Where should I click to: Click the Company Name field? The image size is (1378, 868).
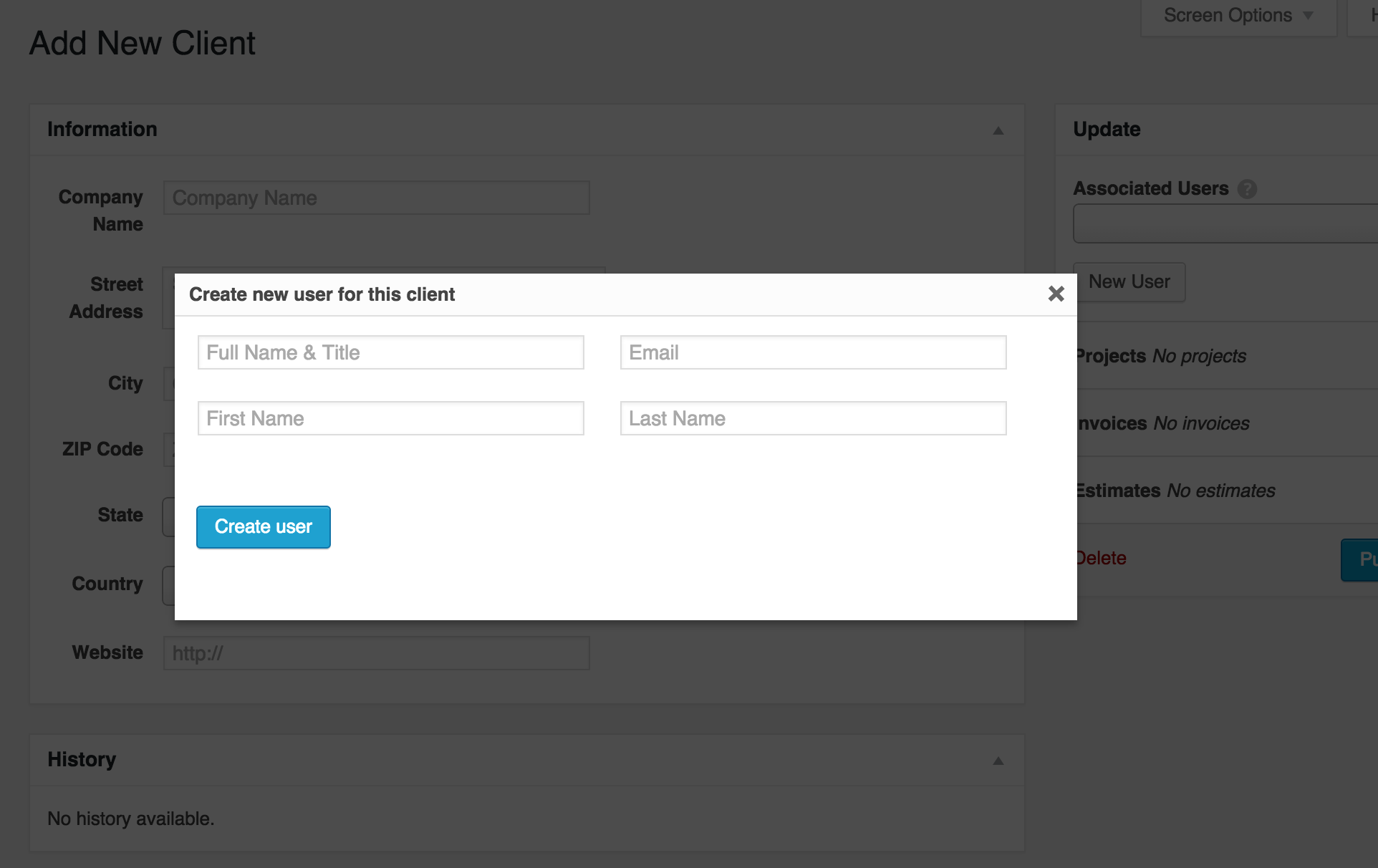click(376, 198)
